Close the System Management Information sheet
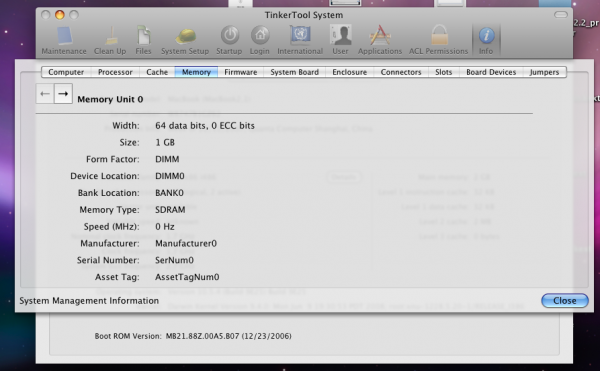This screenshot has width=600, height=371. click(565, 301)
